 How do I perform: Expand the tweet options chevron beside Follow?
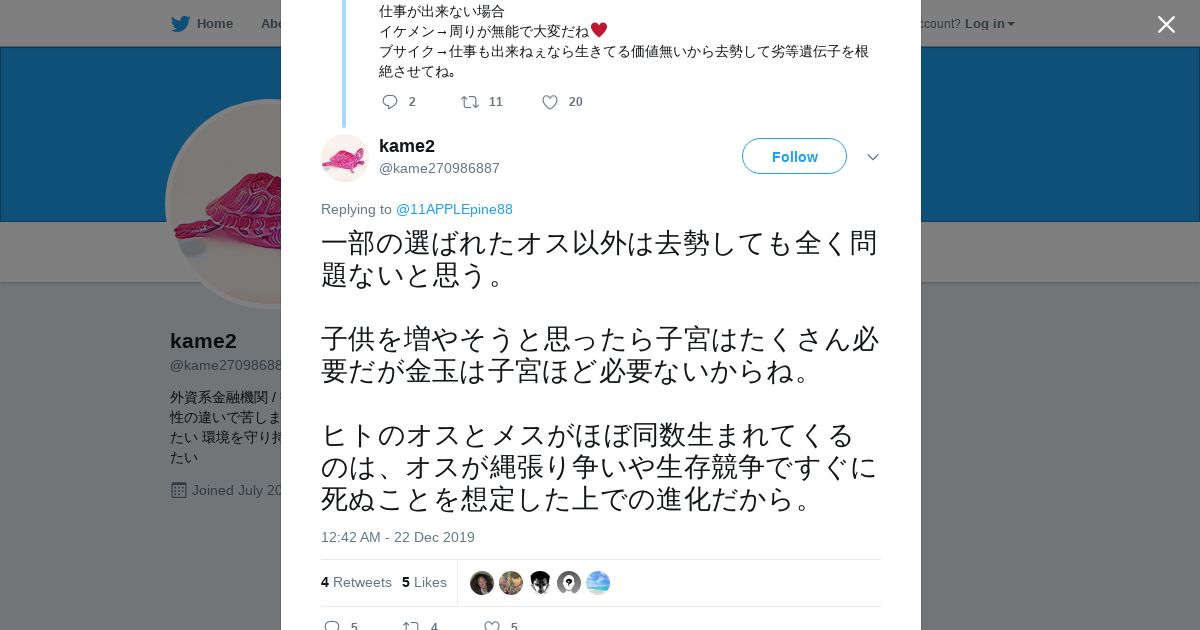872,157
